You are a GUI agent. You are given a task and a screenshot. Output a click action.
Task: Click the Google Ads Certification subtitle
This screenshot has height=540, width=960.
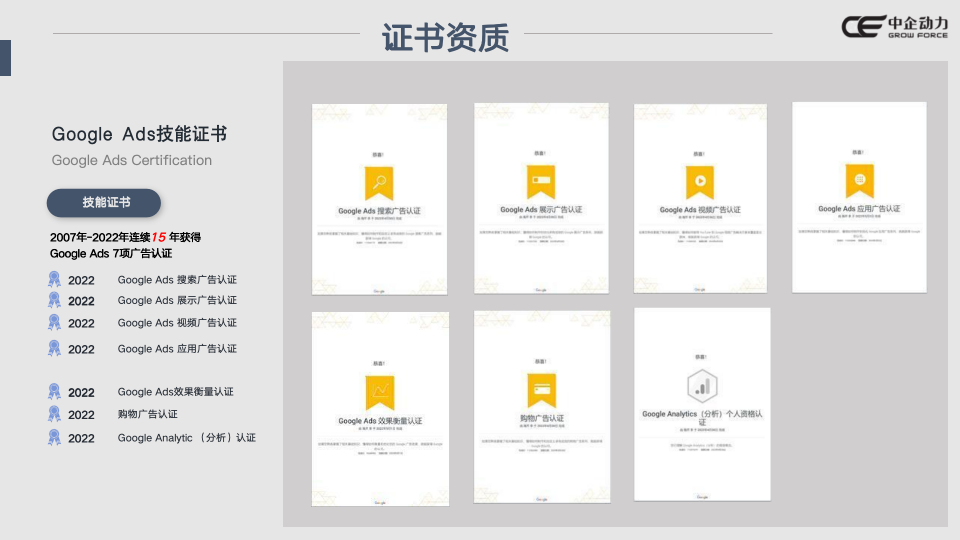point(132,160)
